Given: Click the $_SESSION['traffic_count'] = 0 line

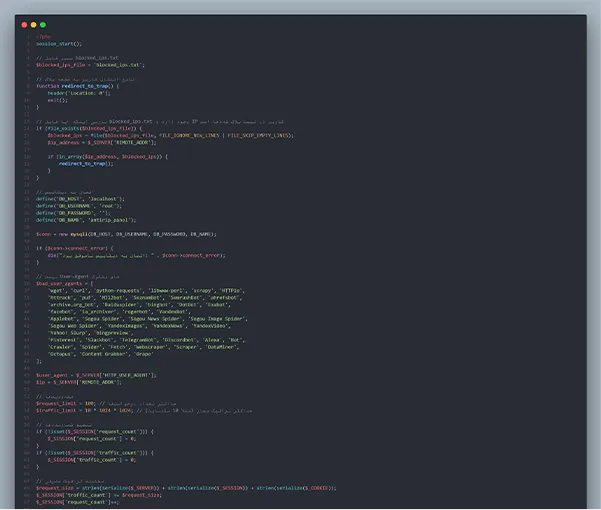Looking at the screenshot, I should [x=92, y=460].
